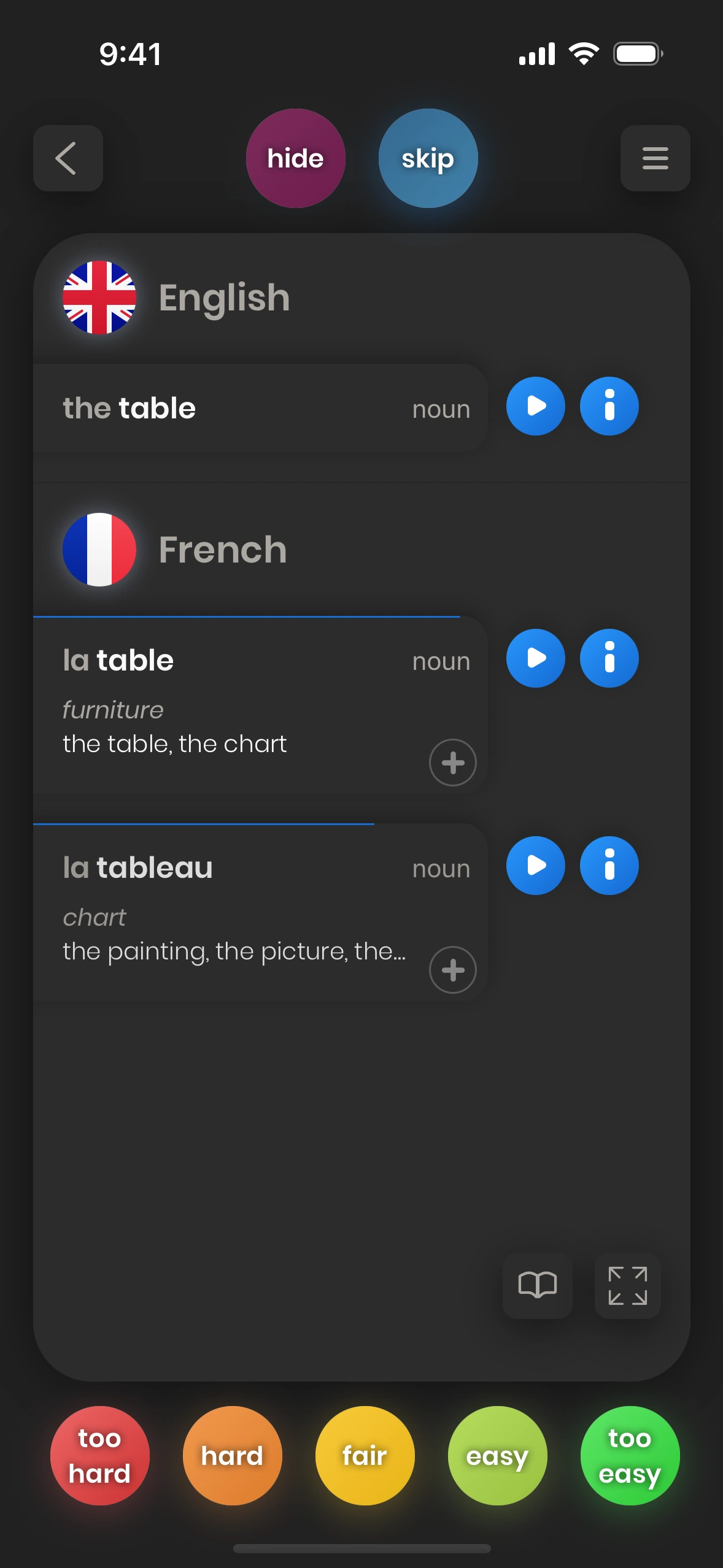Open info for 'la tableau'
This screenshot has width=723, height=1568.
coord(609,866)
